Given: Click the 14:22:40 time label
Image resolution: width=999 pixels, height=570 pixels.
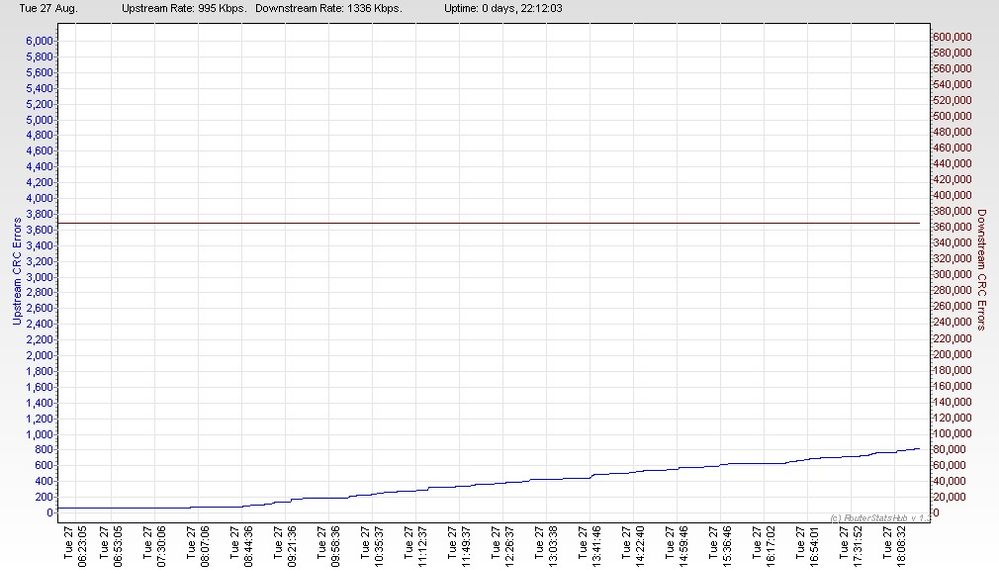Looking at the screenshot, I should pos(639,546).
